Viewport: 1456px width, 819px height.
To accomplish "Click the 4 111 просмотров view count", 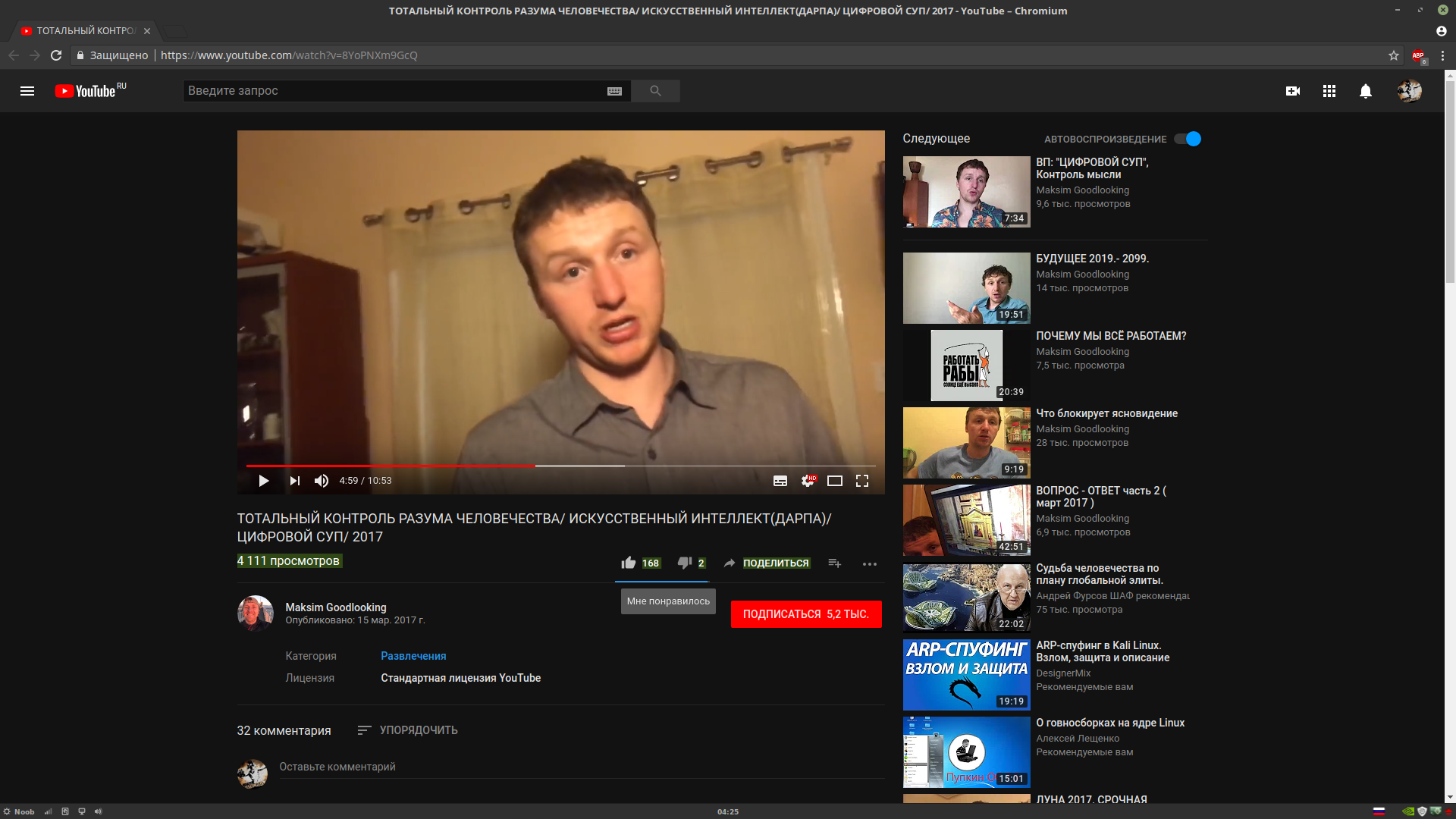I will coord(289,560).
